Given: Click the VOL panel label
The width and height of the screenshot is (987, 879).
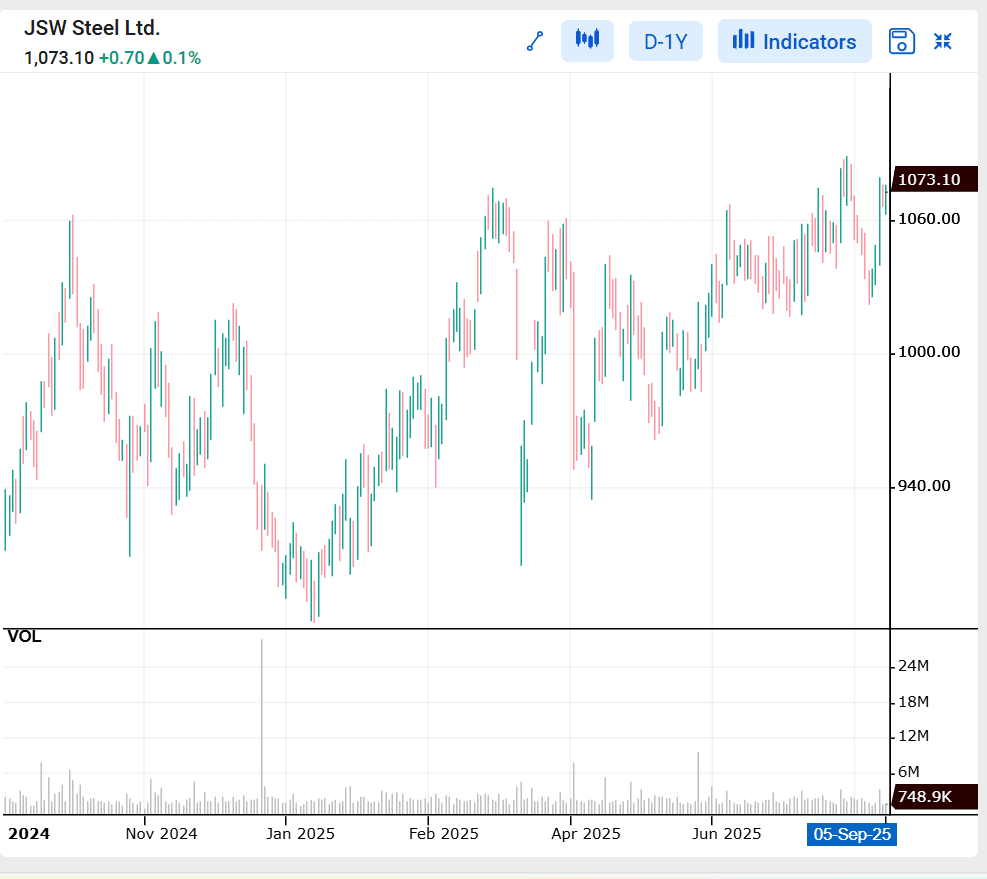Looking at the screenshot, I should (24, 637).
